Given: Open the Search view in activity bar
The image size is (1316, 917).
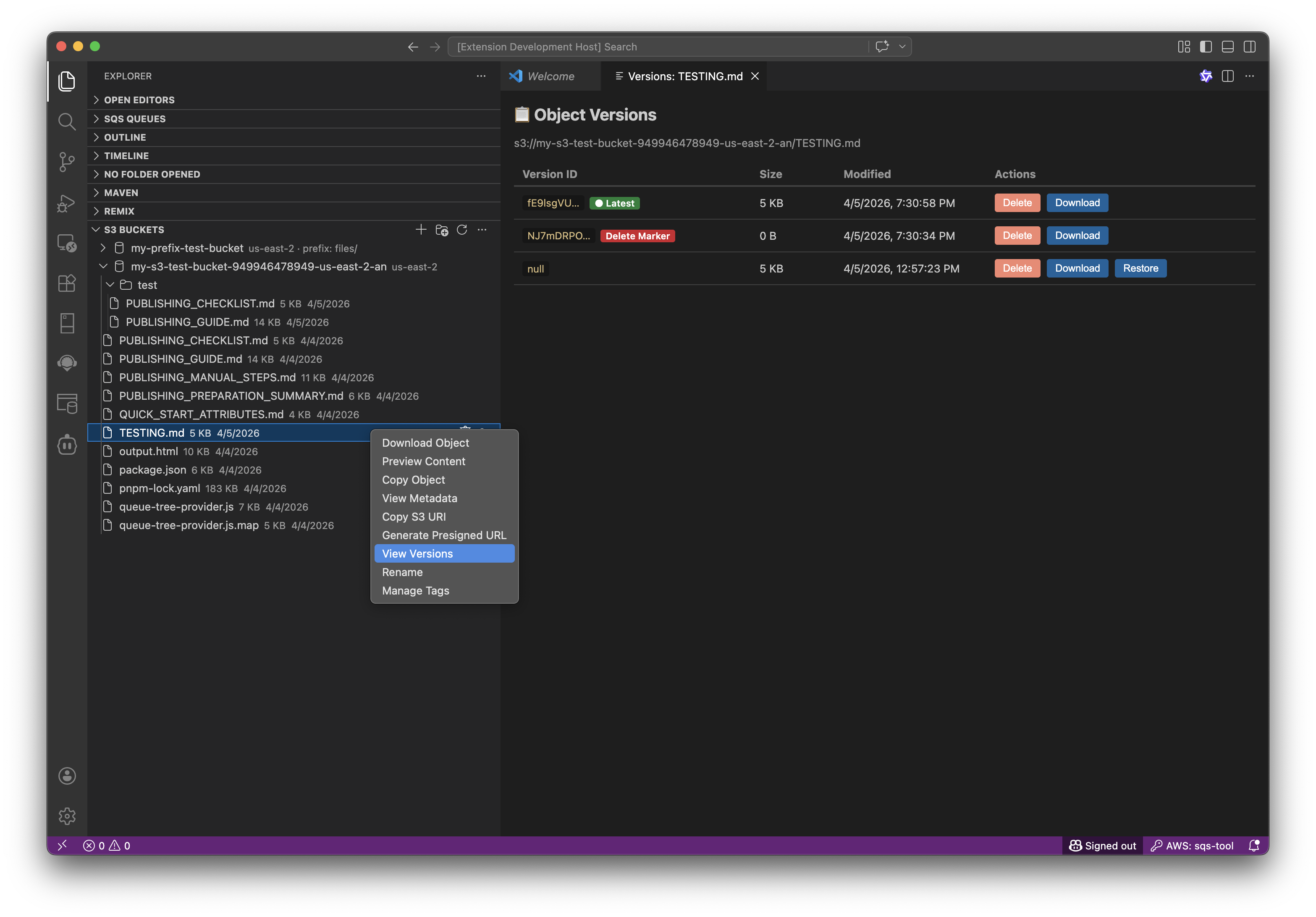Looking at the screenshot, I should coord(67,121).
